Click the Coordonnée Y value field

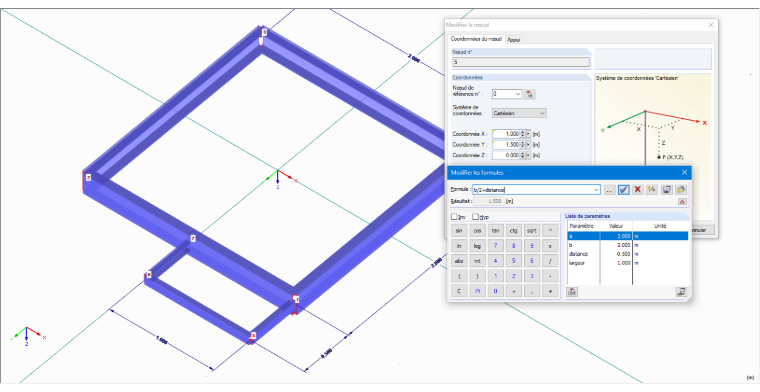click(x=506, y=144)
